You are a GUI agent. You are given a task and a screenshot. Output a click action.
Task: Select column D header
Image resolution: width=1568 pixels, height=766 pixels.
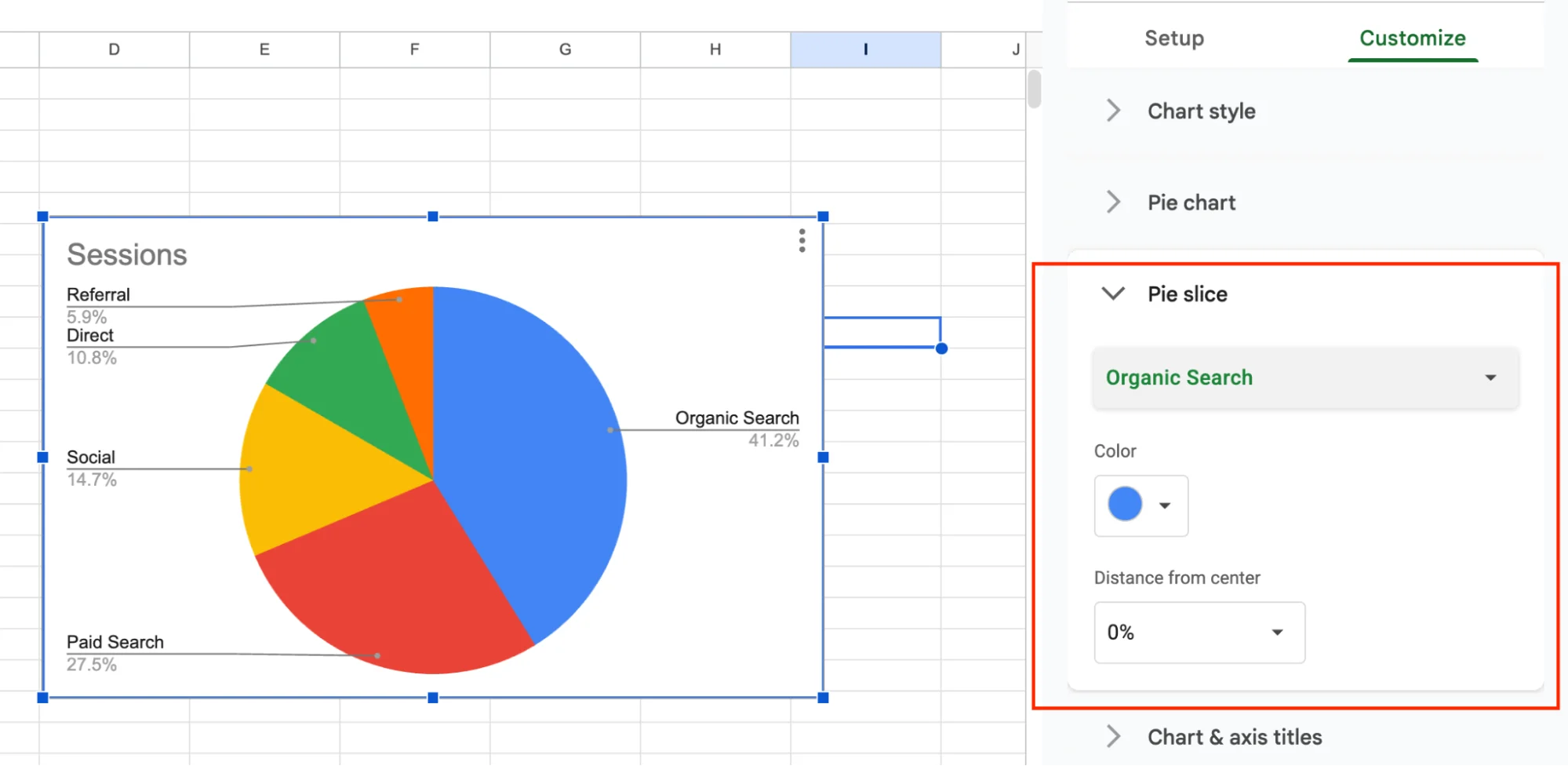pos(115,49)
